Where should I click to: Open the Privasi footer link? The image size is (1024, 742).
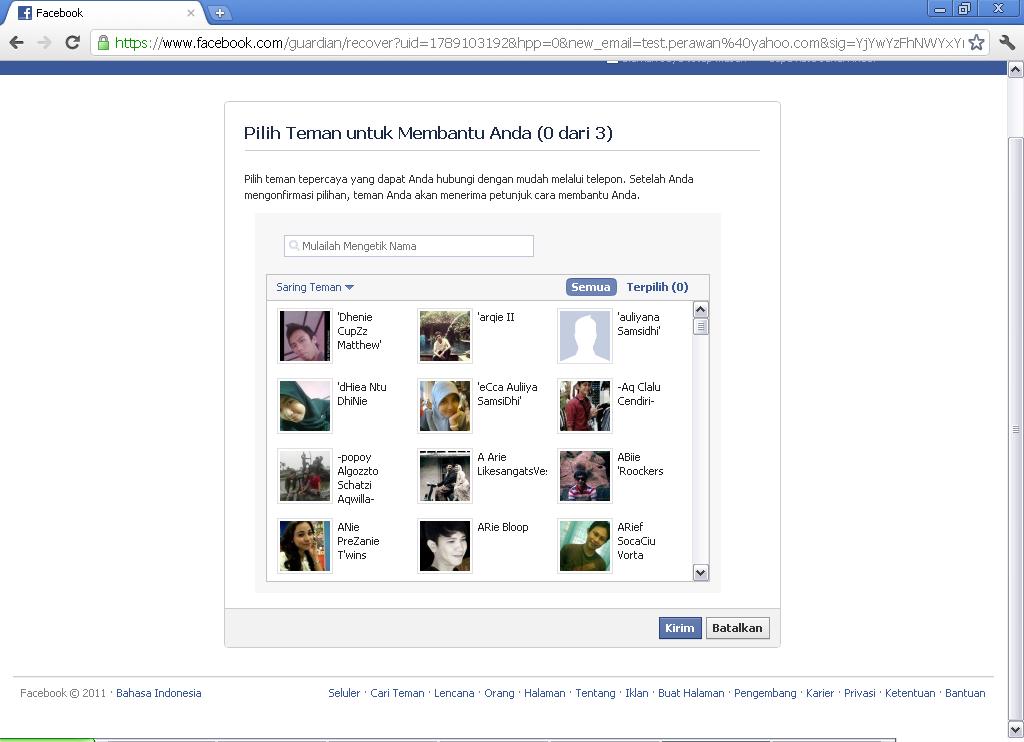859,693
